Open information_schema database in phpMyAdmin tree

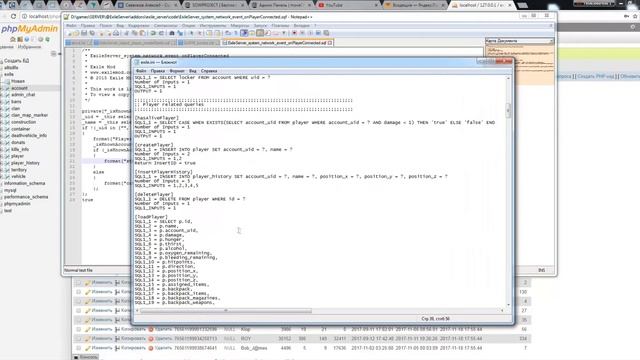[x=24, y=183]
